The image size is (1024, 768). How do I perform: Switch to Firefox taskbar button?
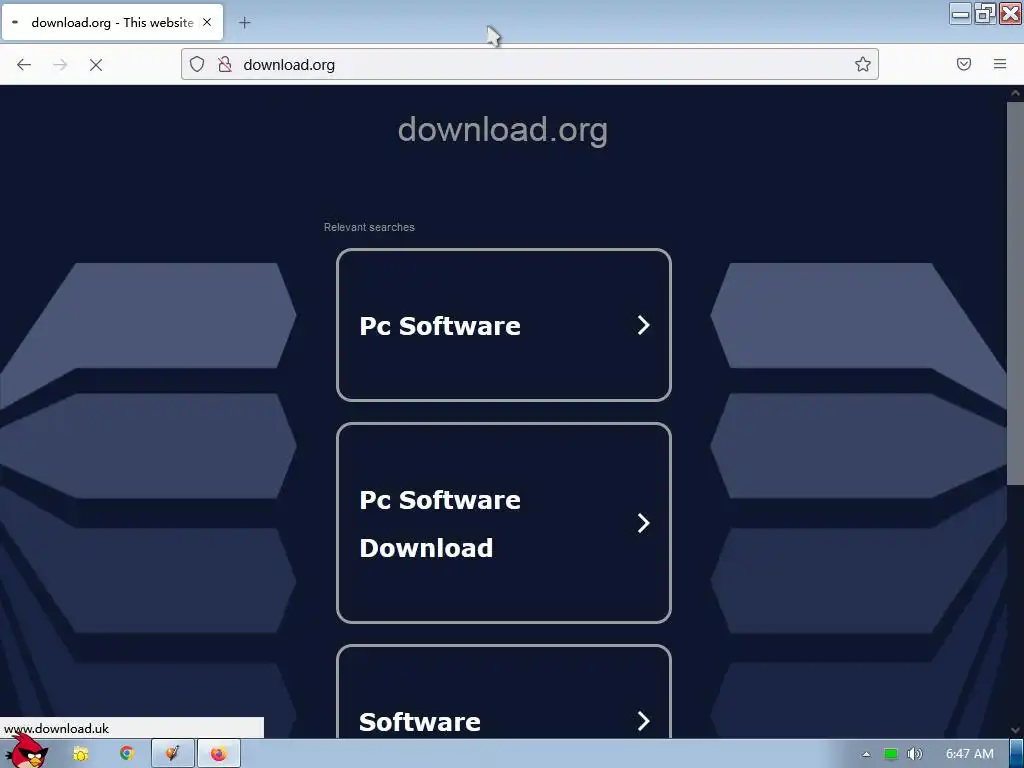coord(218,754)
